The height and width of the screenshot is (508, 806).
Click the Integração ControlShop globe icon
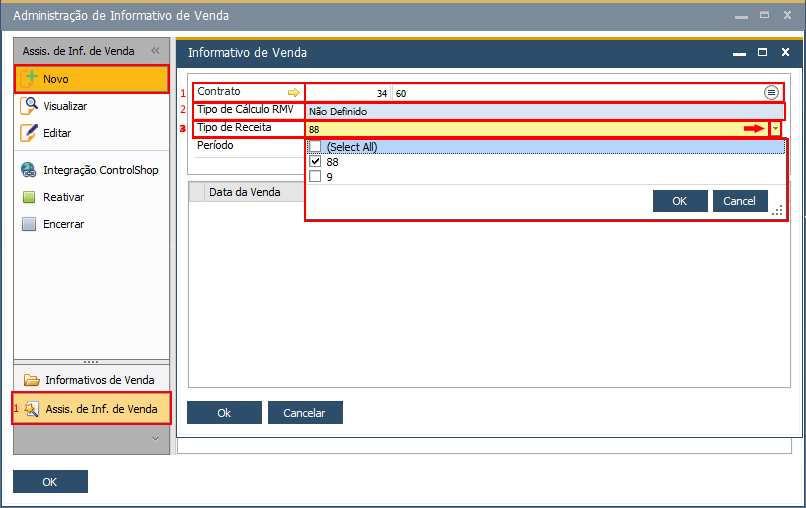[29, 170]
